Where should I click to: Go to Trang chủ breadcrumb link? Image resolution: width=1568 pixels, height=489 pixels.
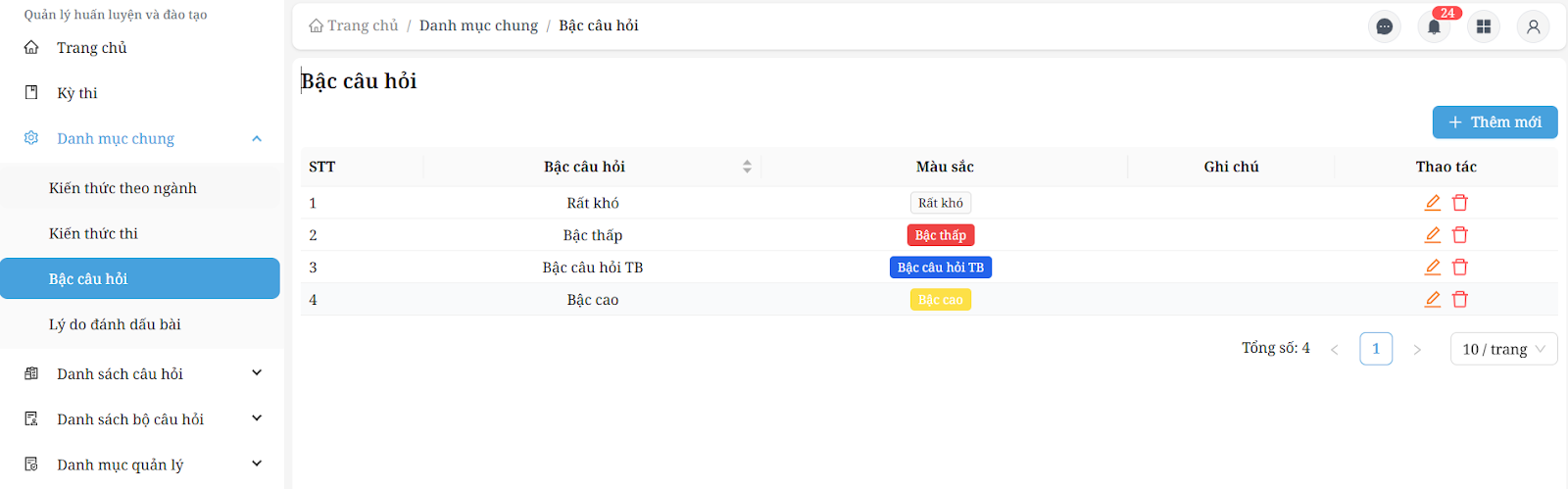tap(354, 25)
